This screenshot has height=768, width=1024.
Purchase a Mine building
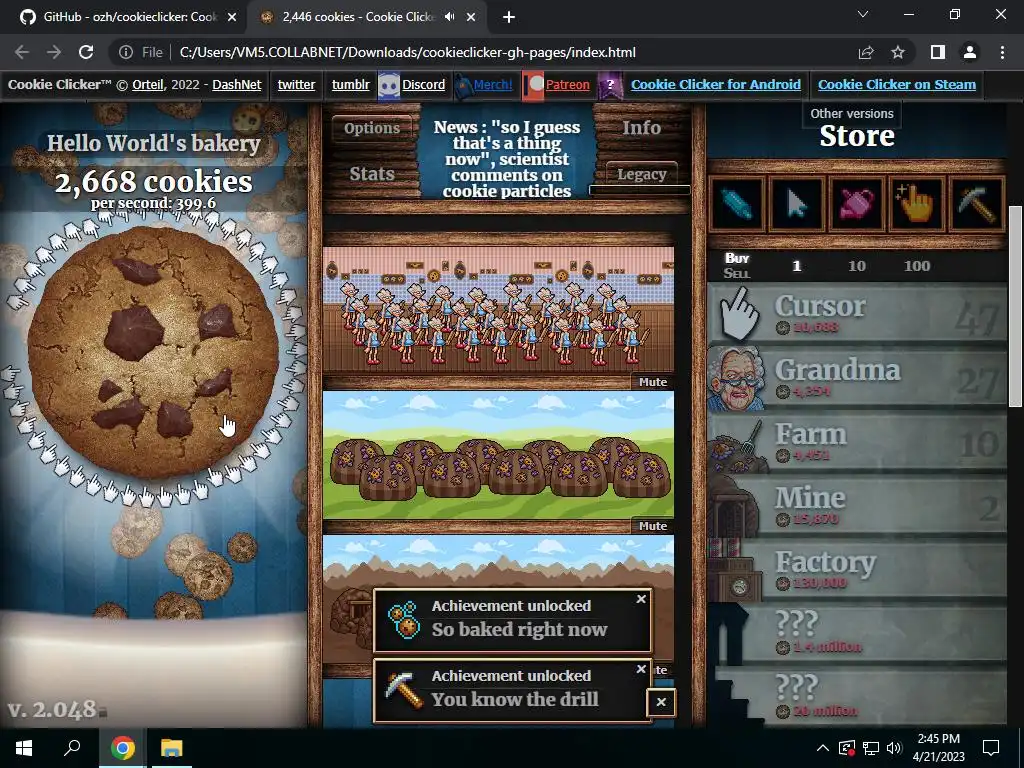[x=857, y=505]
